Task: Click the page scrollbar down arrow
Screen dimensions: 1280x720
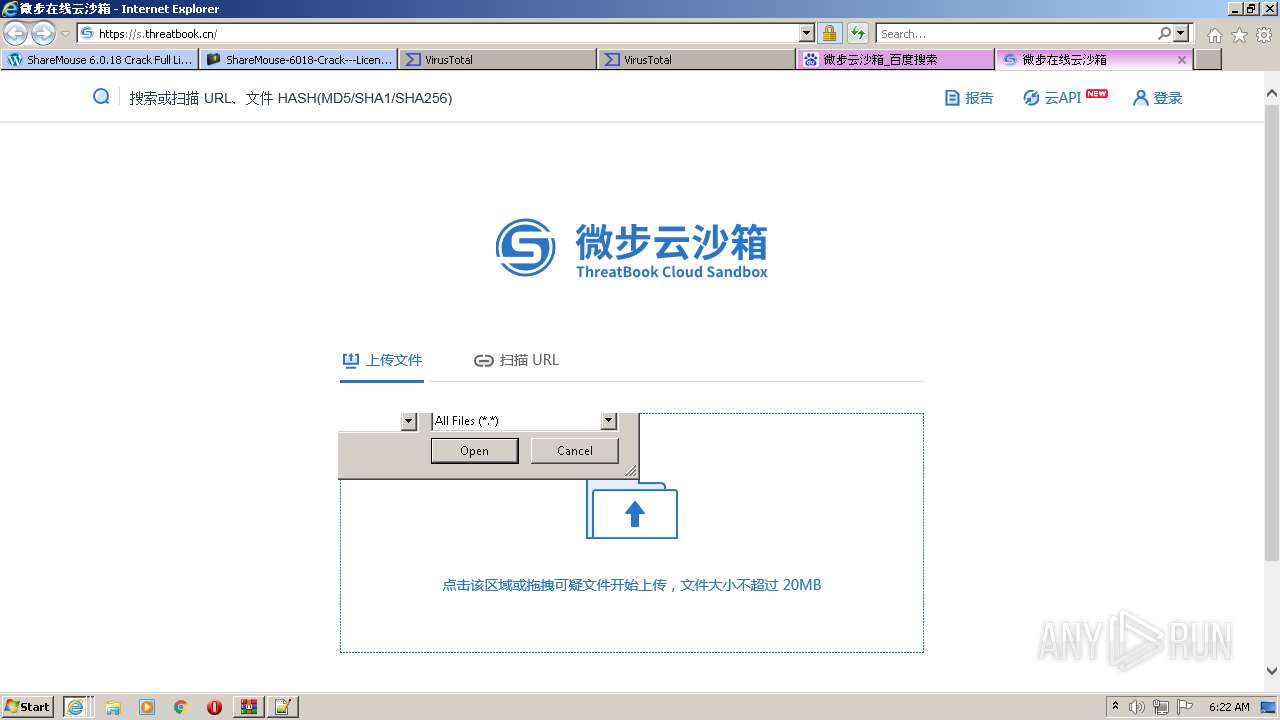Action: pyautogui.click(x=1271, y=671)
